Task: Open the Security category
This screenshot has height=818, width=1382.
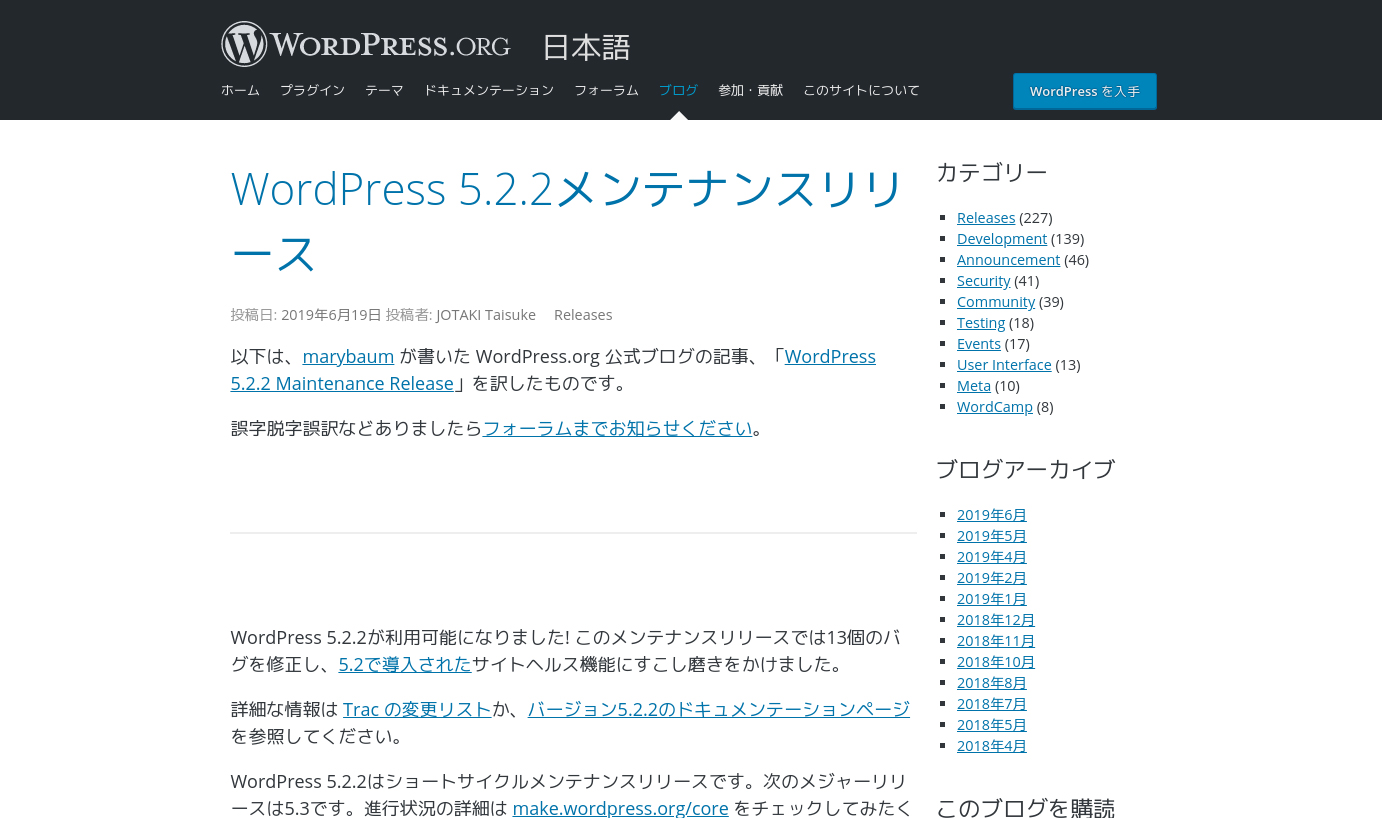Action: (984, 281)
